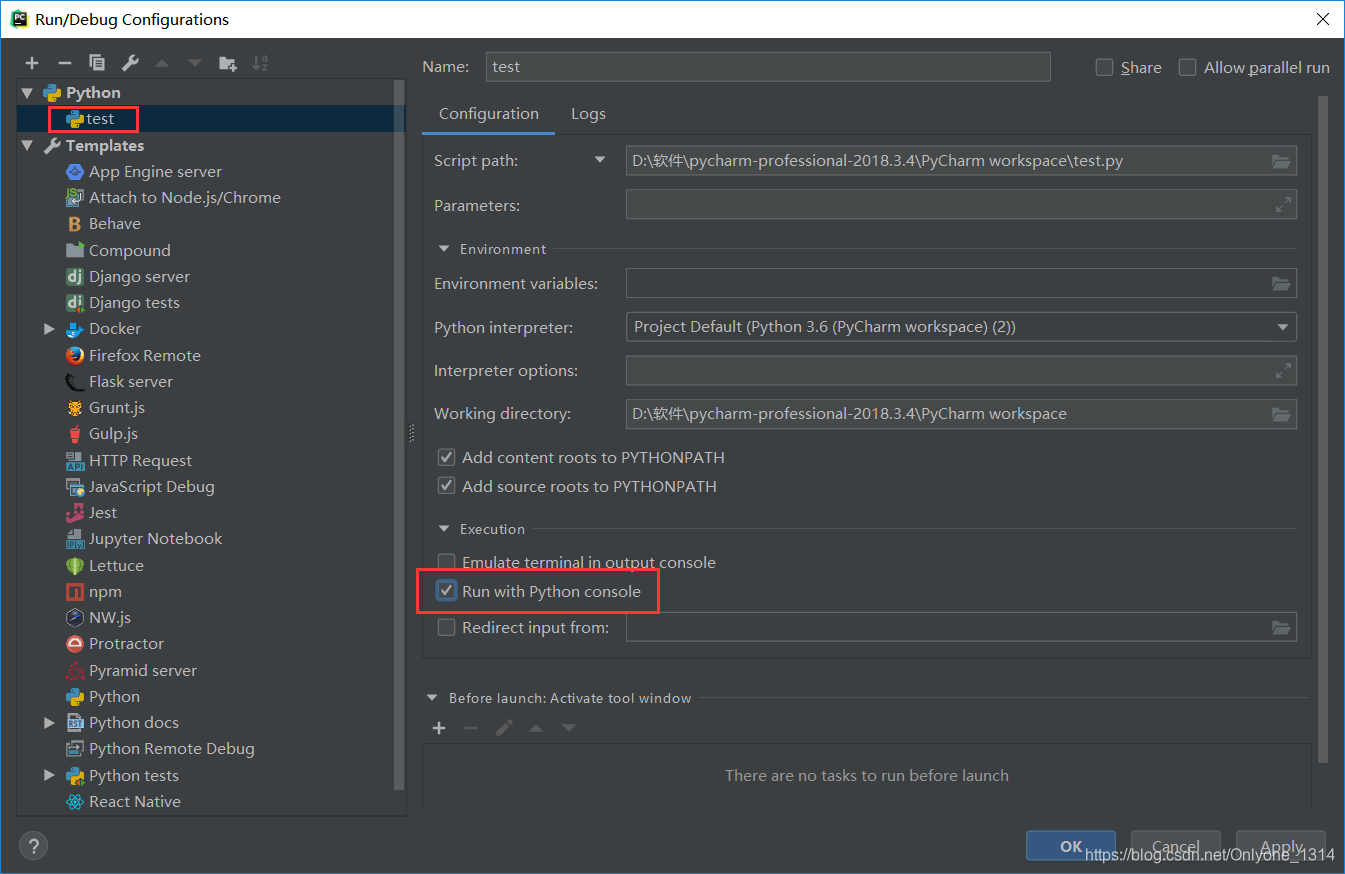
Task: Expand the Docker template node
Action: coord(49,329)
